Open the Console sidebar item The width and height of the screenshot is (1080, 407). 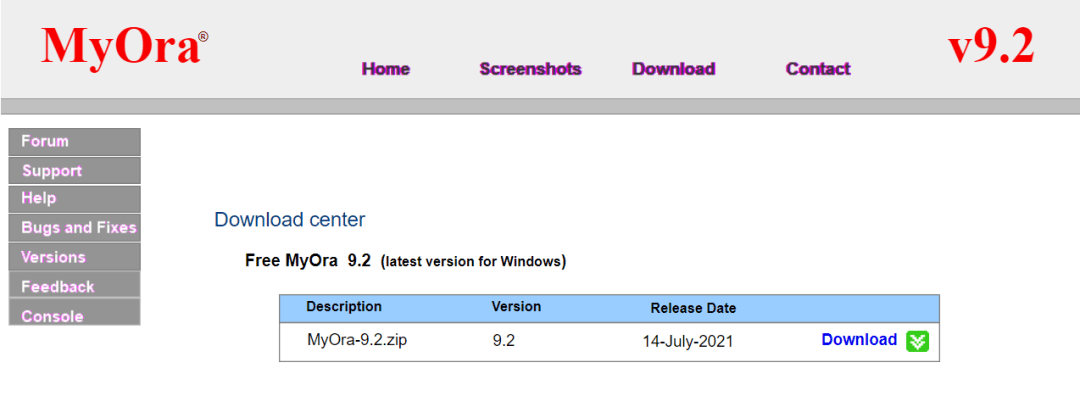tap(74, 314)
